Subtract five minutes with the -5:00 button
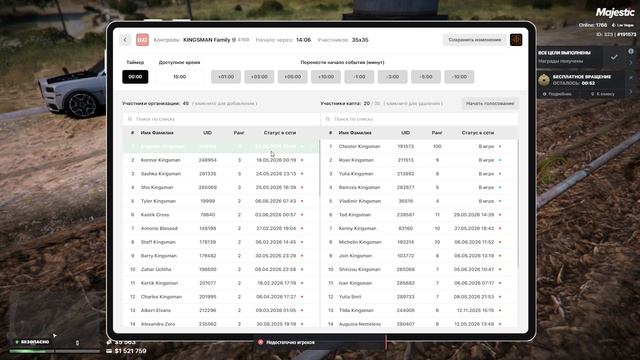 pyautogui.click(x=426, y=77)
